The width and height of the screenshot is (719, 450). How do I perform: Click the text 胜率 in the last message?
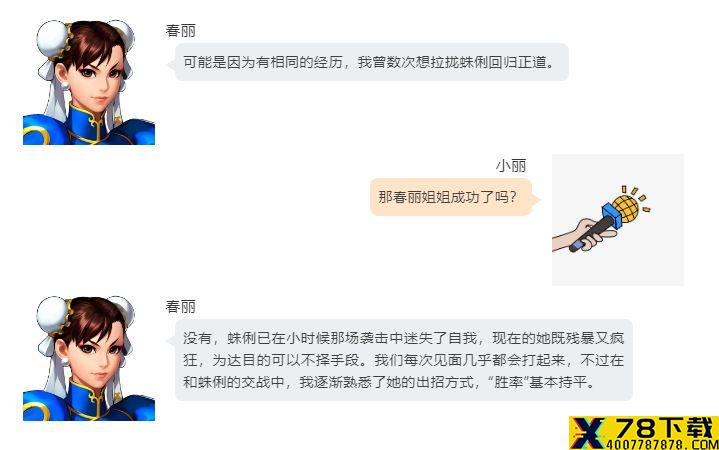(x=509, y=382)
